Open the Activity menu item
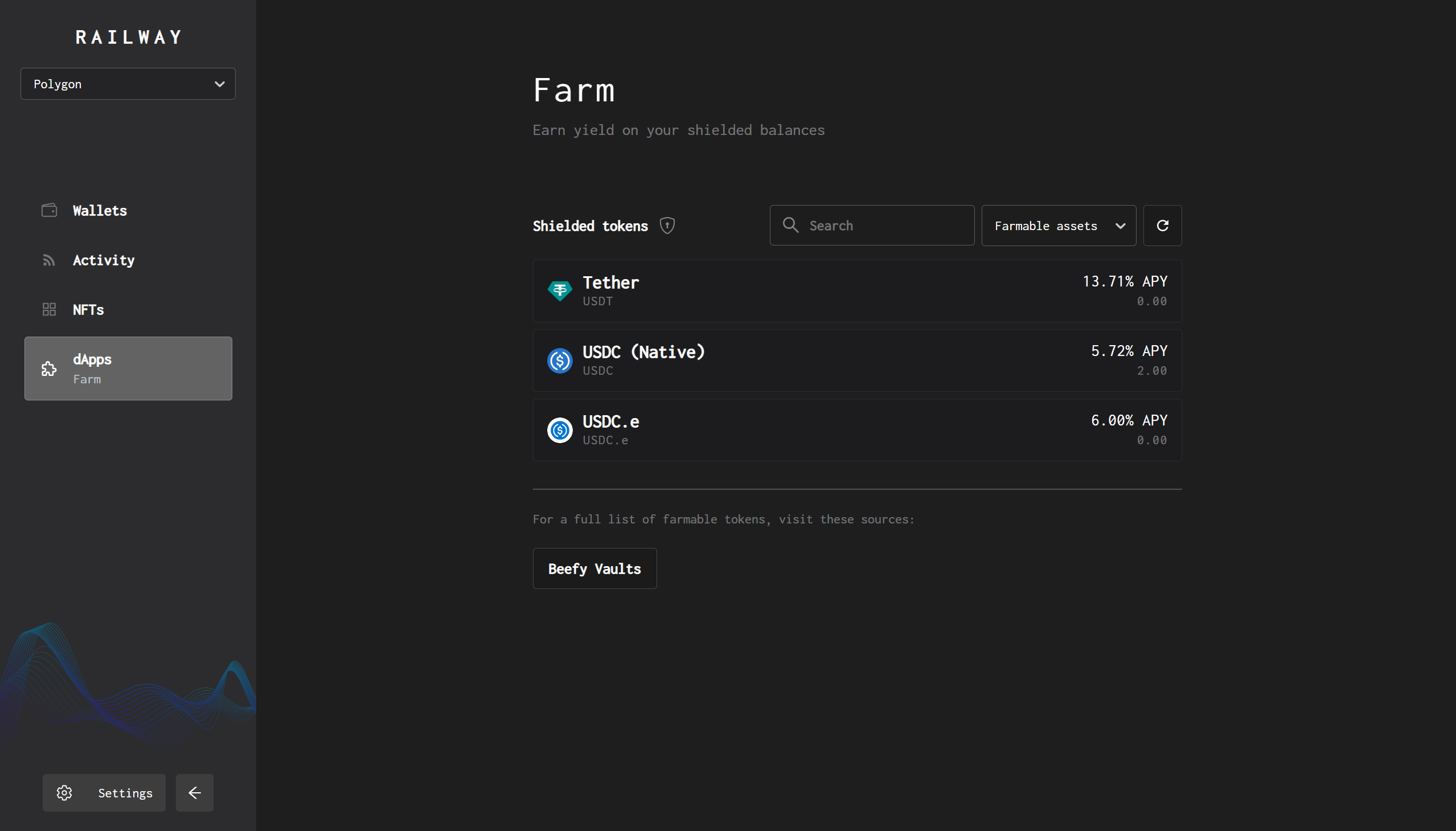Screen dimensions: 1456x831 pos(104,260)
